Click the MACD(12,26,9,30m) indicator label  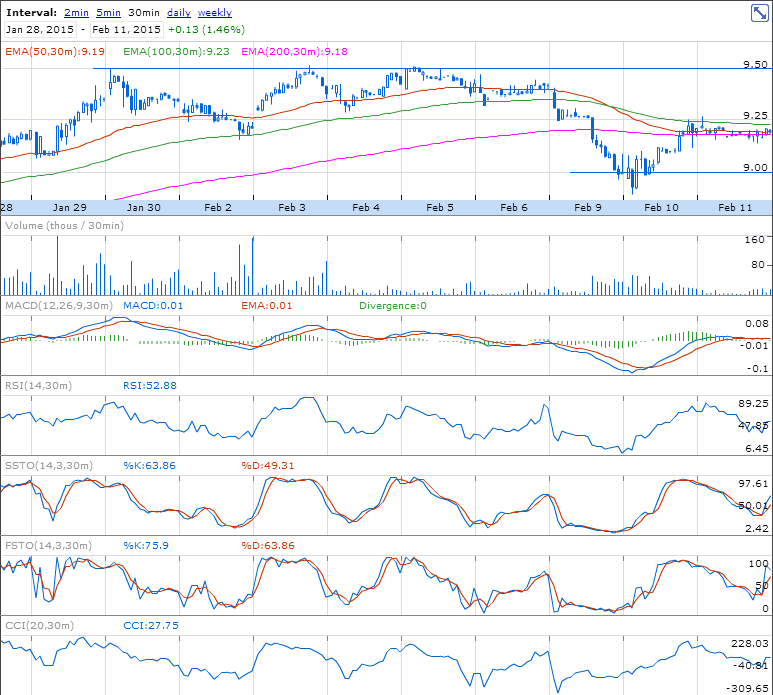(x=59, y=306)
